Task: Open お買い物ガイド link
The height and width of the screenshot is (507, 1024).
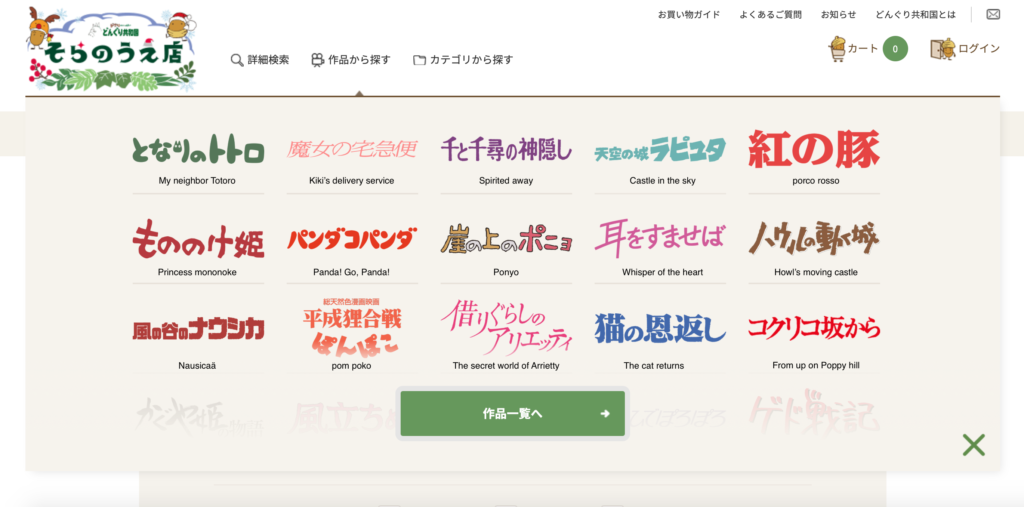Action: (x=689, y=14)
